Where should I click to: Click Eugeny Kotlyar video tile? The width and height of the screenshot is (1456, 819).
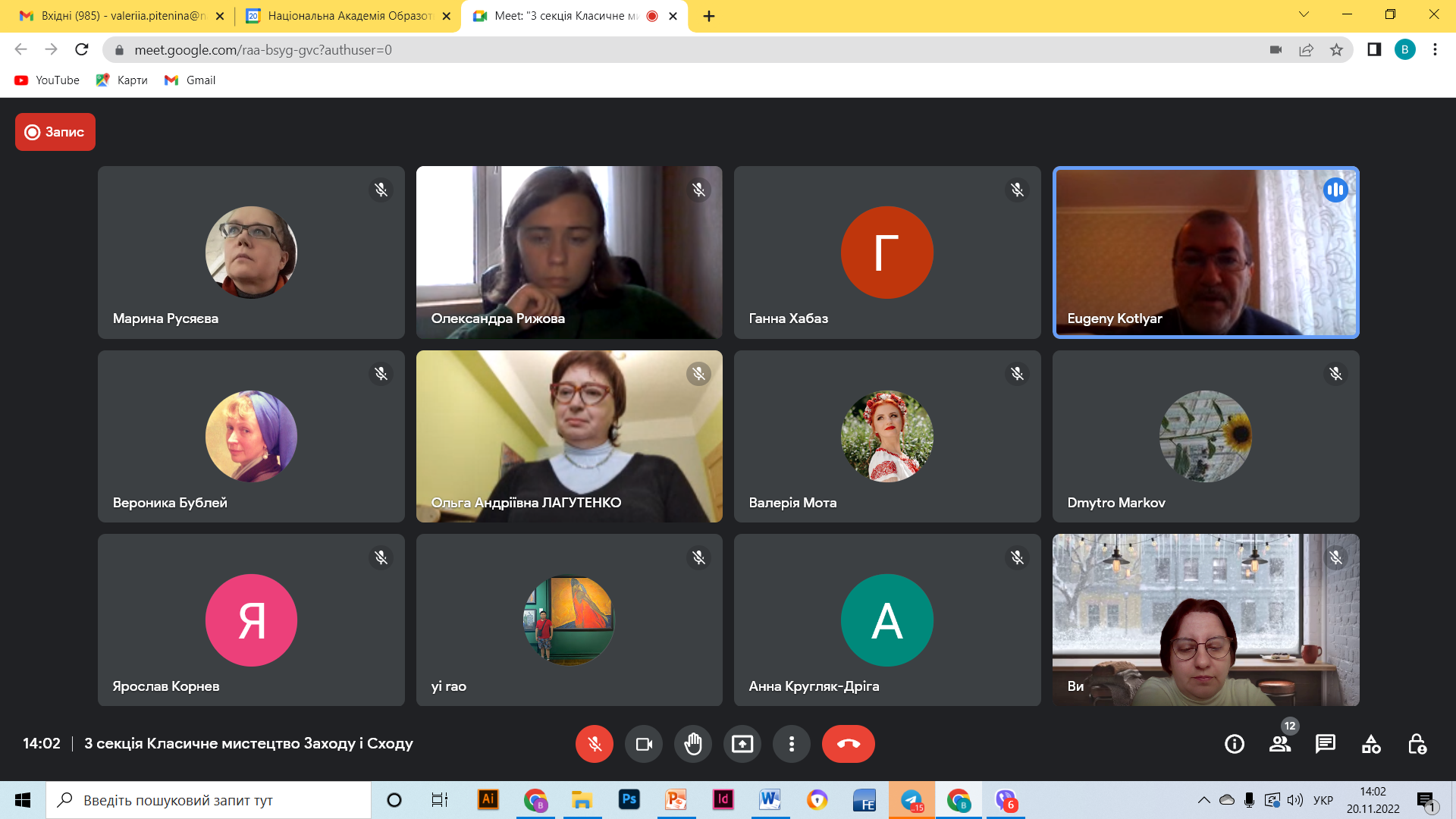[x=1206, y=253]
